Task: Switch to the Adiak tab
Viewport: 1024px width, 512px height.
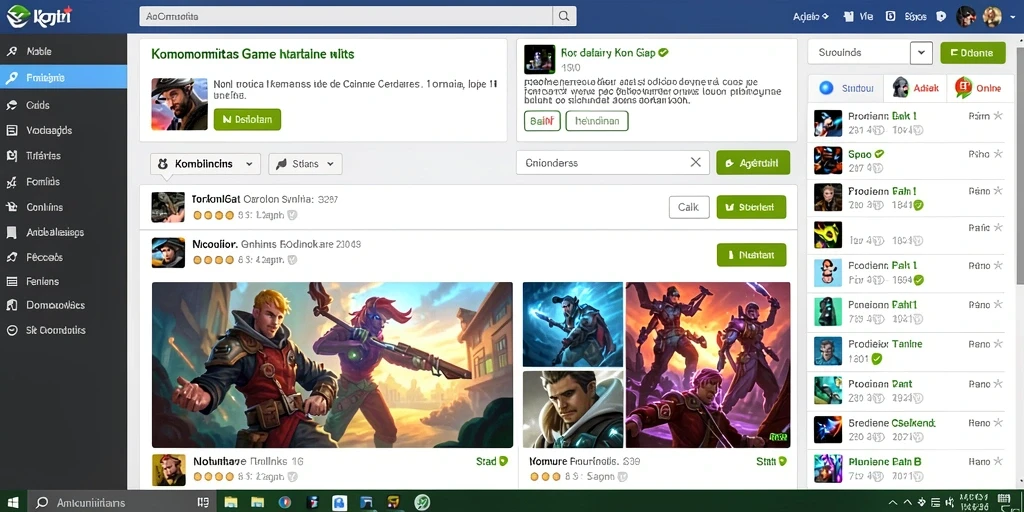Action: (915, 88)
